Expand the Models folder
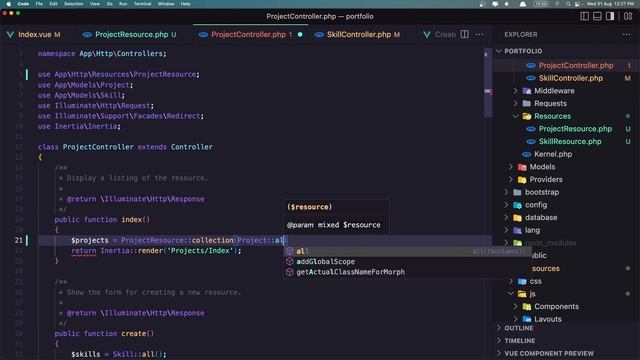The image size is (640, 360). (x=542, y=167)
